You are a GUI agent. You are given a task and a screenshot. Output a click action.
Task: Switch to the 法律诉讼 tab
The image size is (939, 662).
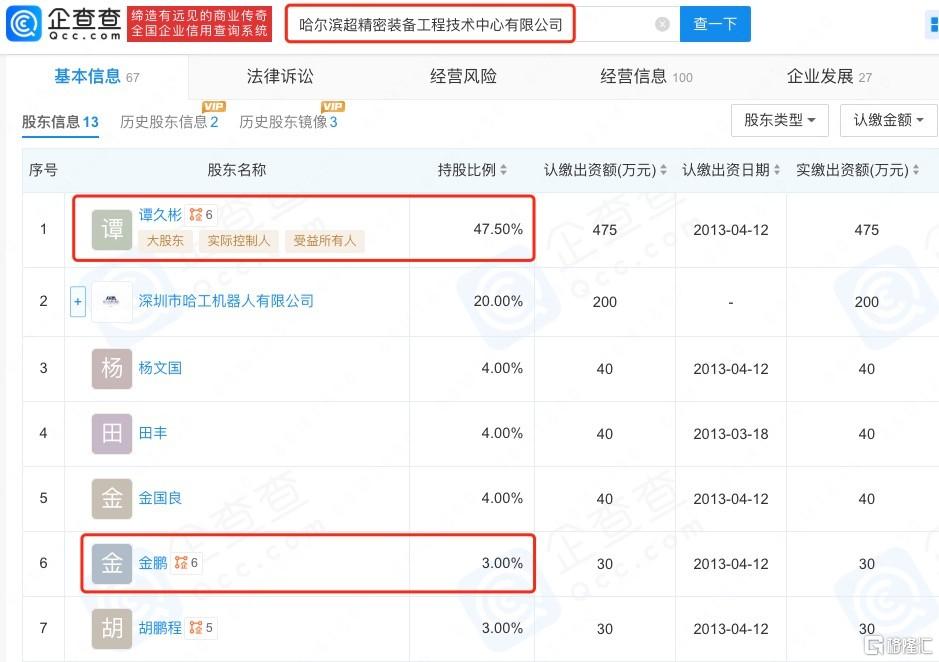280,77
